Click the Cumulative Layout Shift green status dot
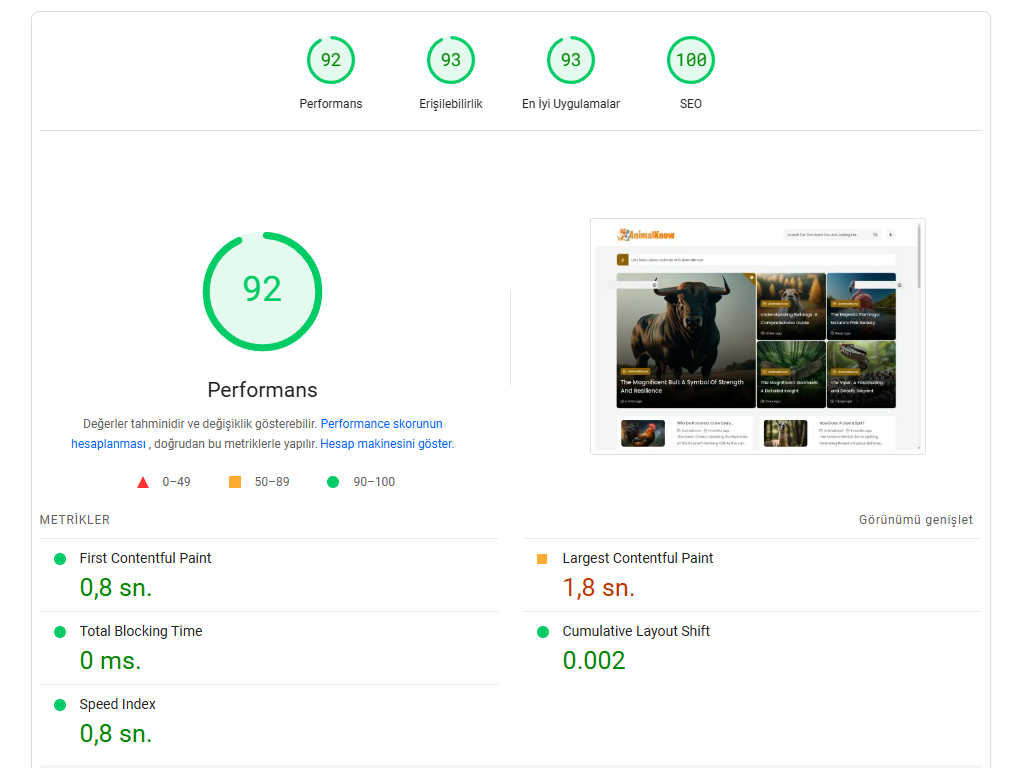 (x=543, y=632)
